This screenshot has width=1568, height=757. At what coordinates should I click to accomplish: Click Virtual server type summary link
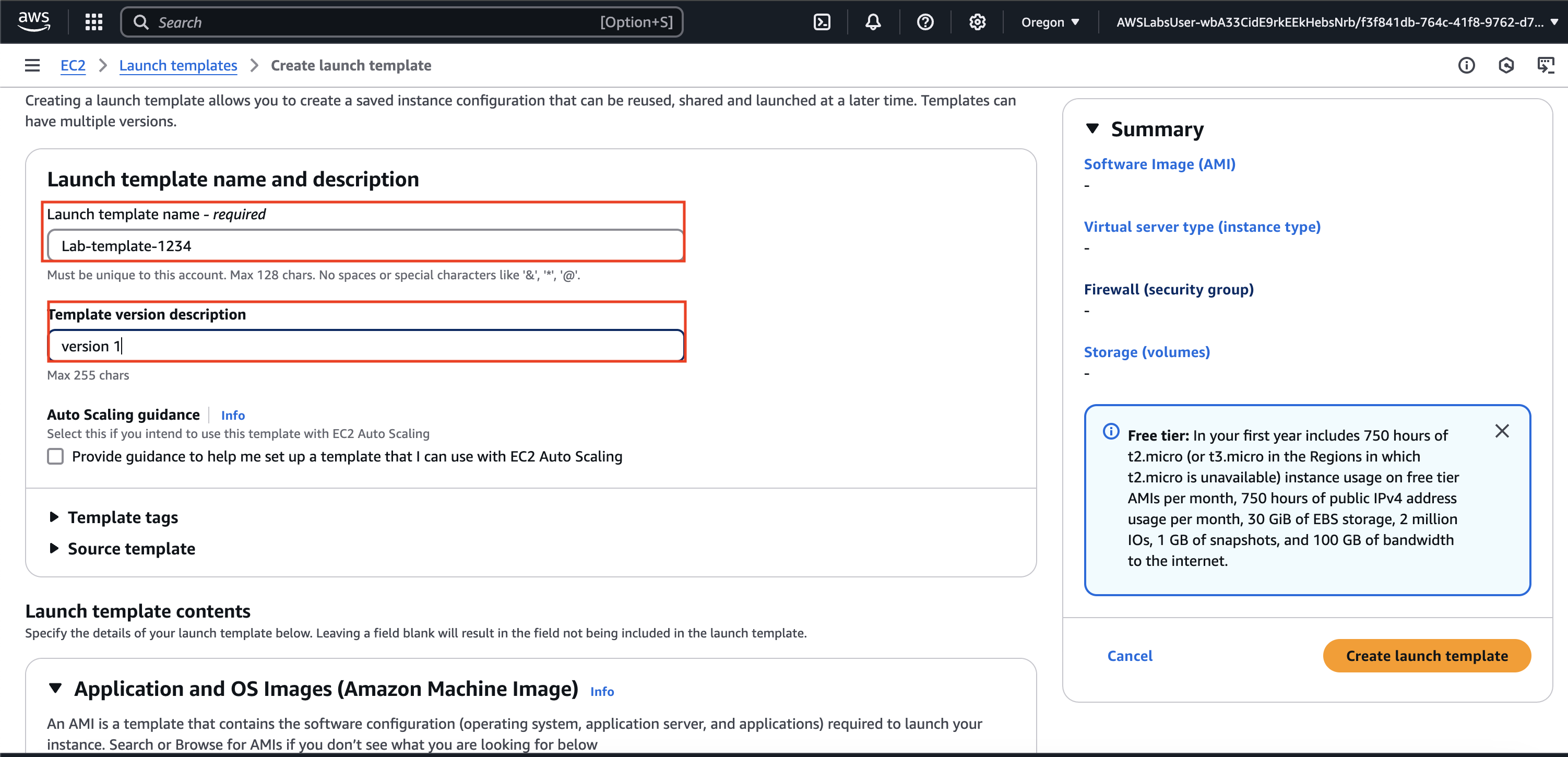point(1202,227)
